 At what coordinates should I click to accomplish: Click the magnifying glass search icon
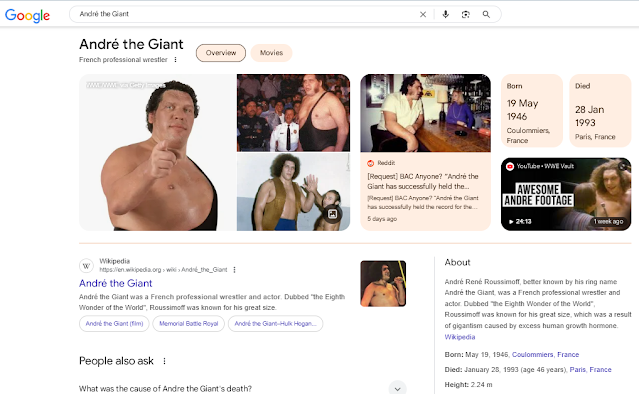[486, 14]
